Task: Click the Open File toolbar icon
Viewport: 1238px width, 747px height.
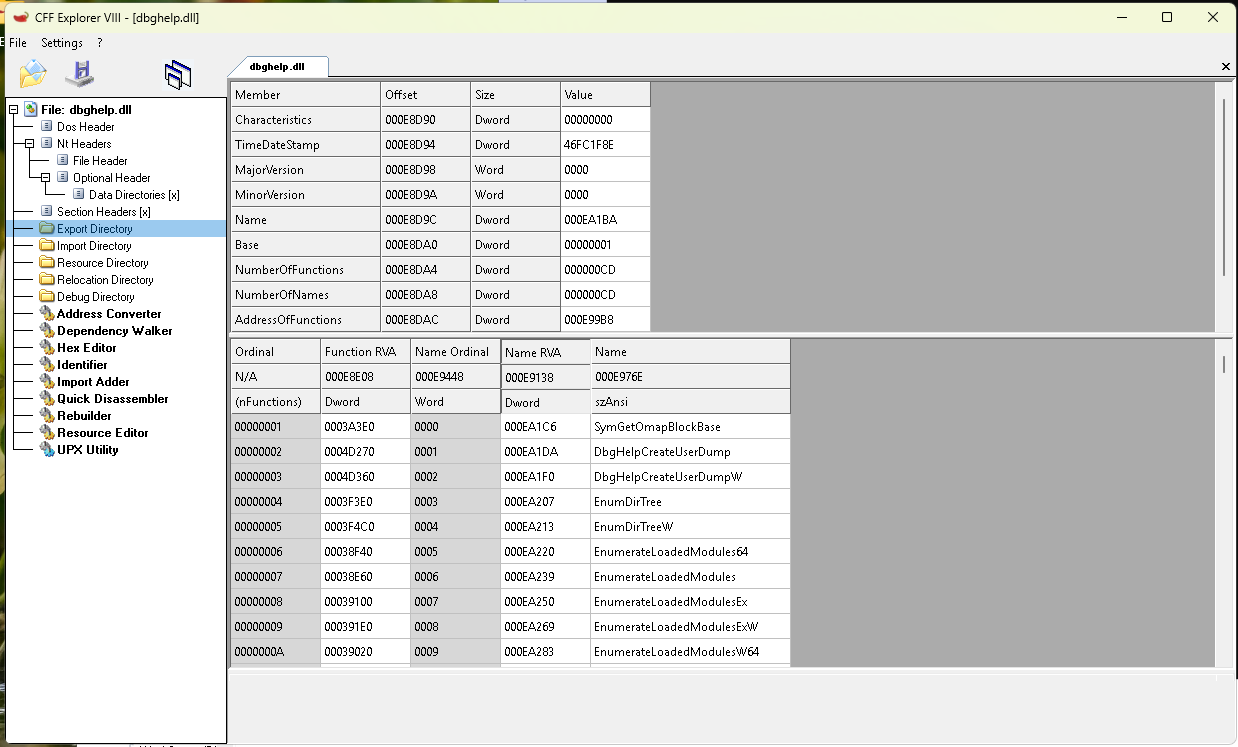Action: [x=33, y=74]
